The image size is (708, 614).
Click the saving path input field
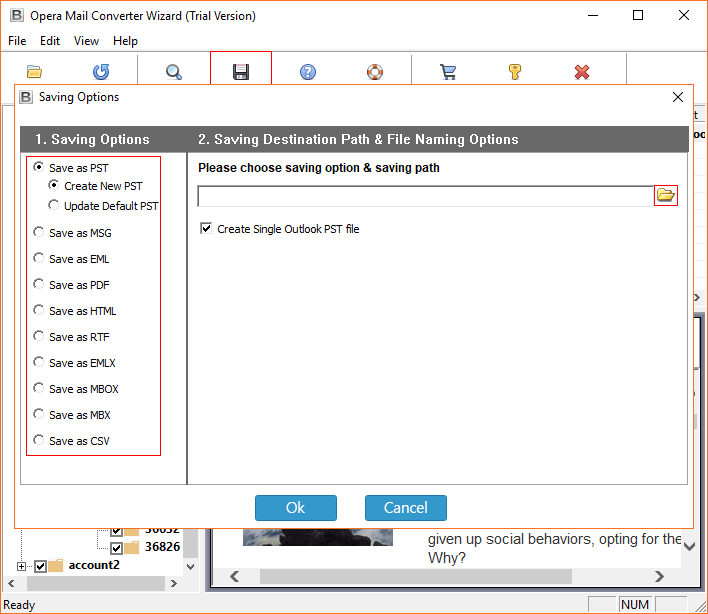point(425,196)
